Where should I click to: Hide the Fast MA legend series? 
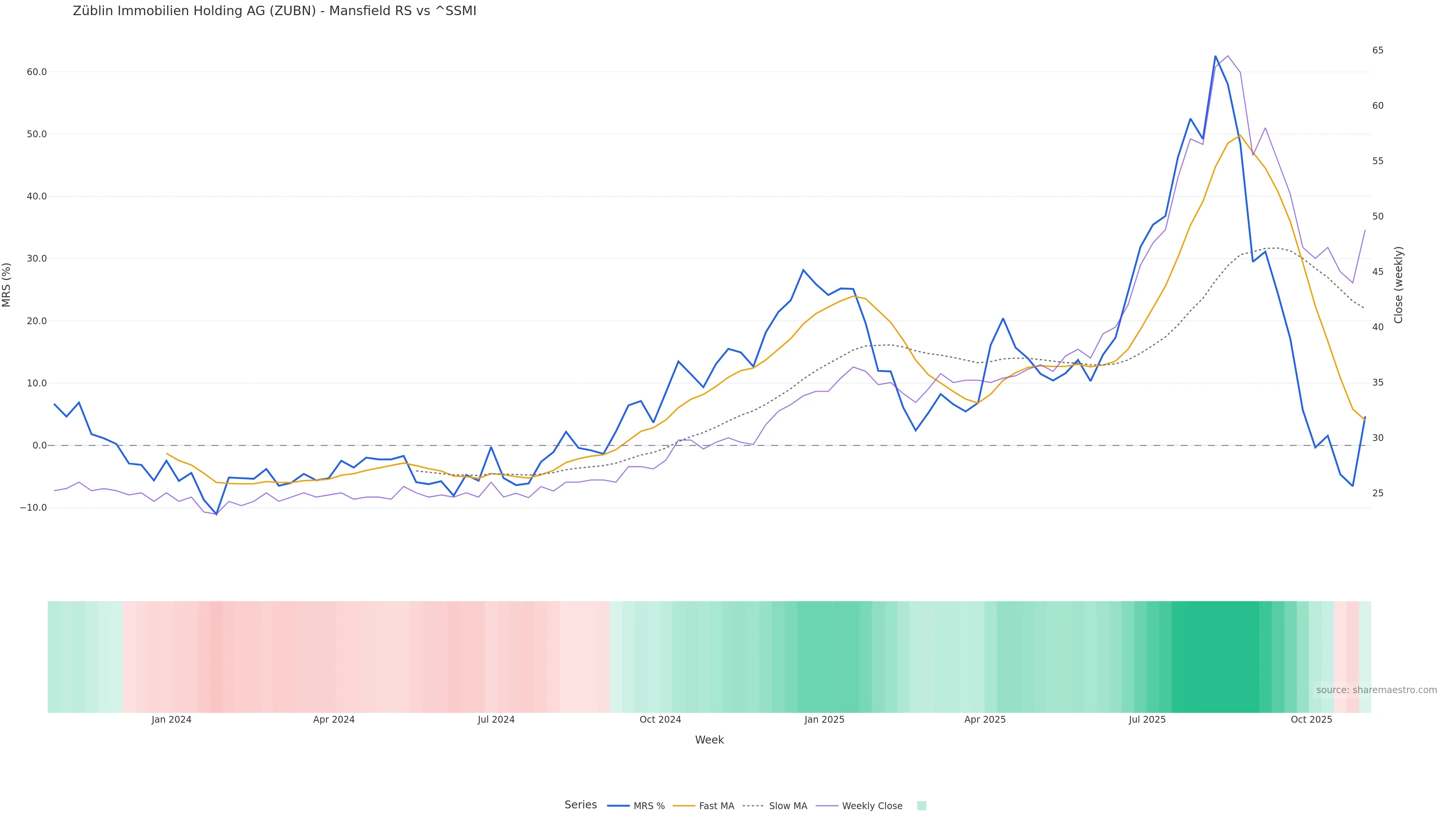[716, 806]
